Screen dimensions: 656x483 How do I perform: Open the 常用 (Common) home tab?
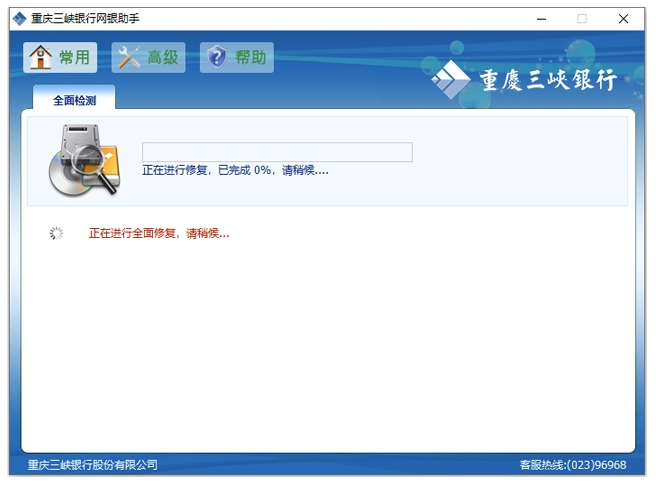tap(60, 57)
